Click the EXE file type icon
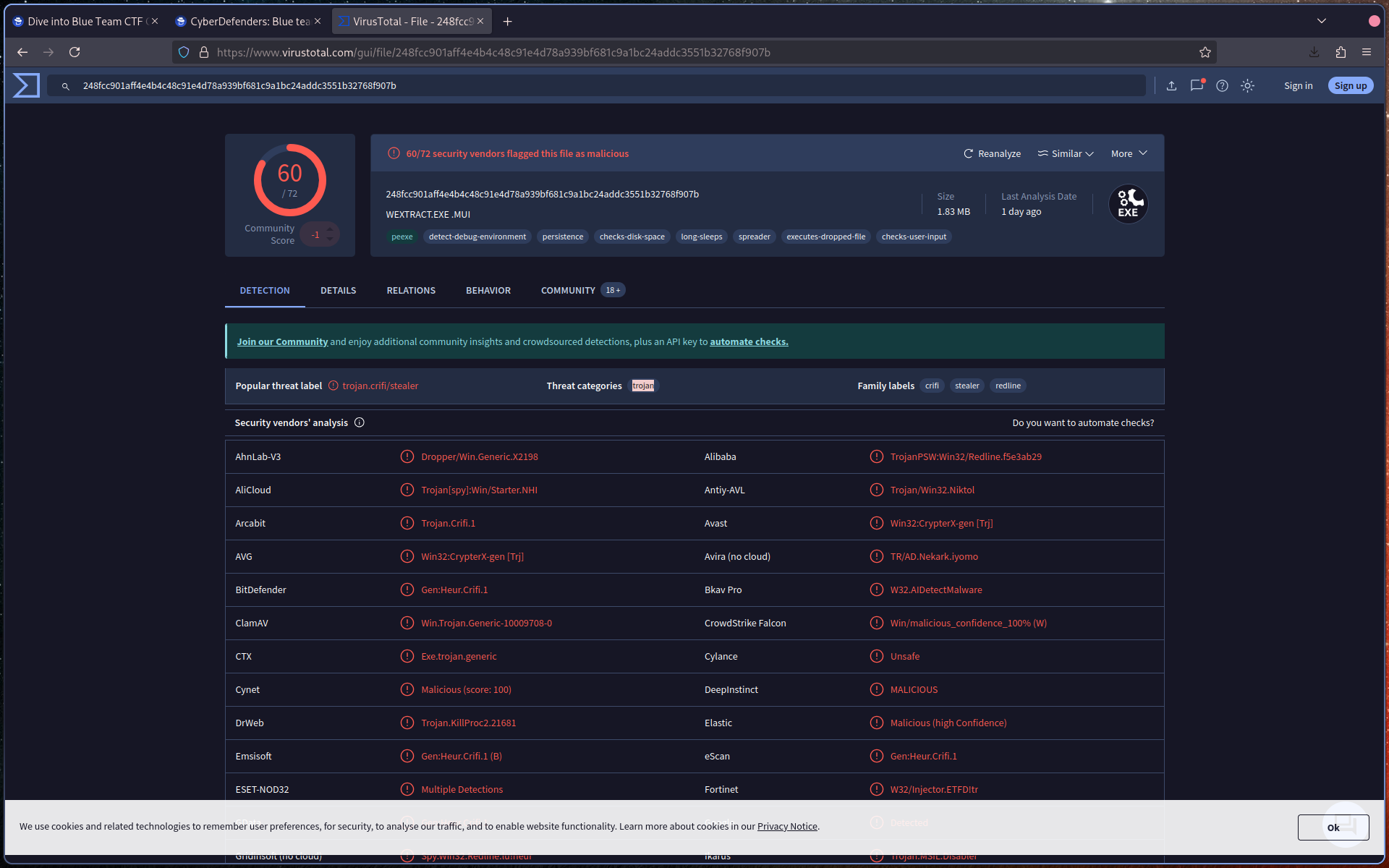1389x868 pixels. tap(1128, 204)
